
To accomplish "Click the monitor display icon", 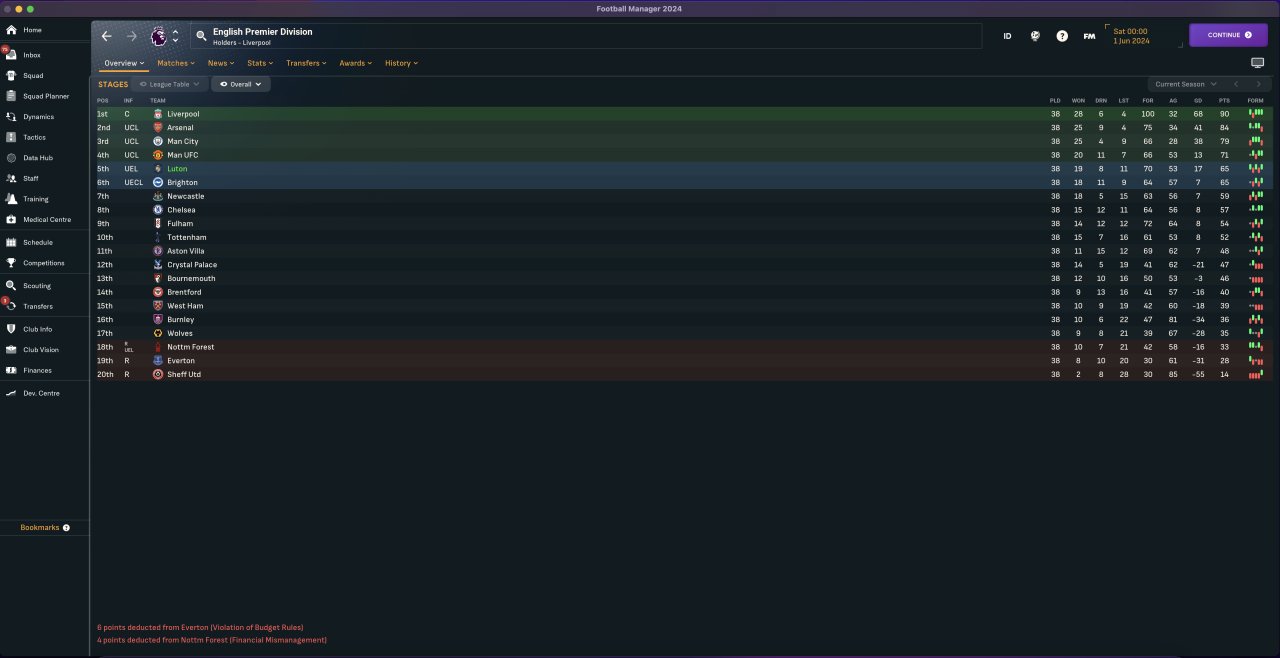I will point(1257,63).
